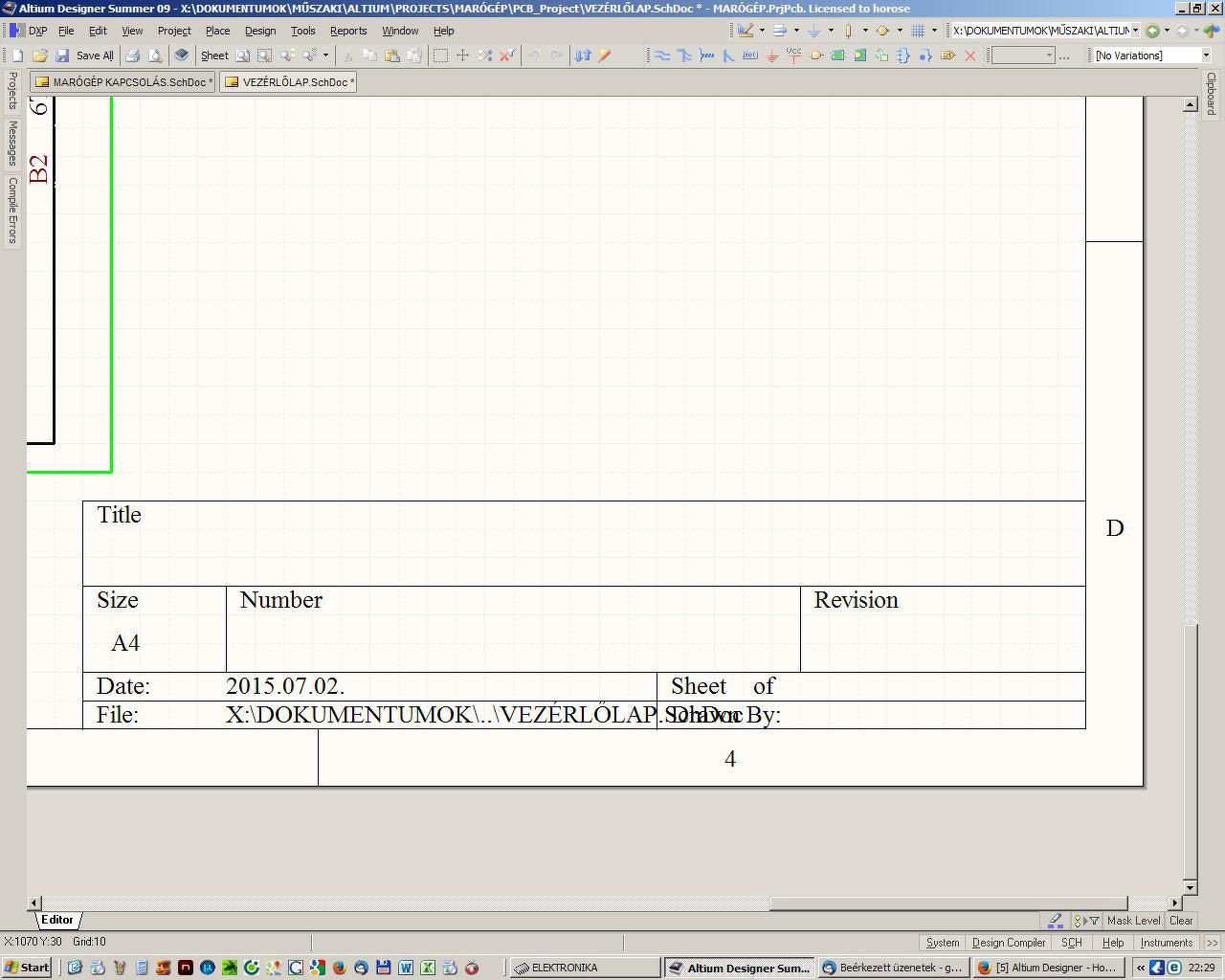Switch to VEZÉRLŐLAP.SchDoc document tab
Image resolution: width=1225 pixels, height=980 pixels.
(289, 82)
